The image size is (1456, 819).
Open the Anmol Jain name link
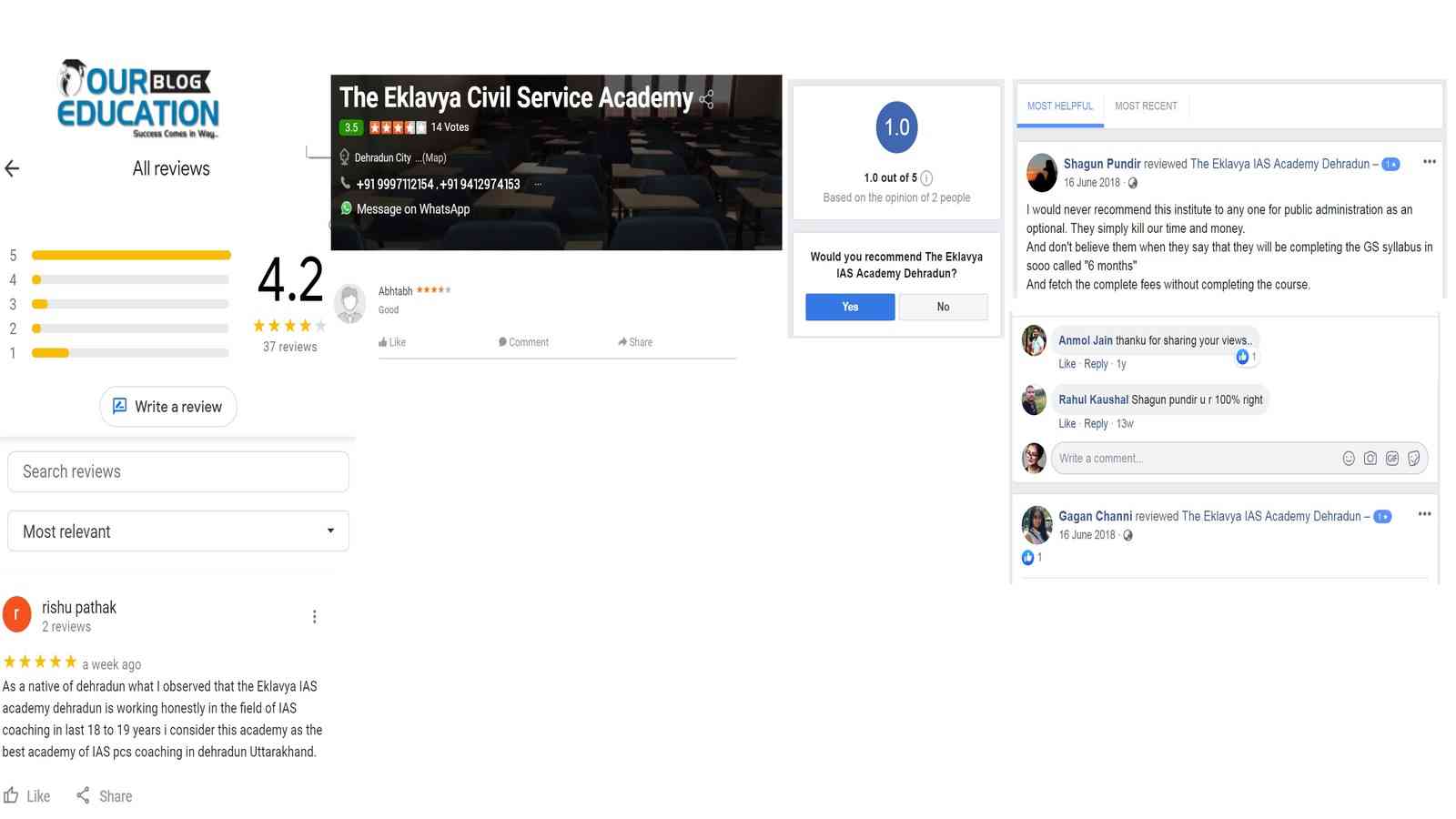pos(1086,340)
